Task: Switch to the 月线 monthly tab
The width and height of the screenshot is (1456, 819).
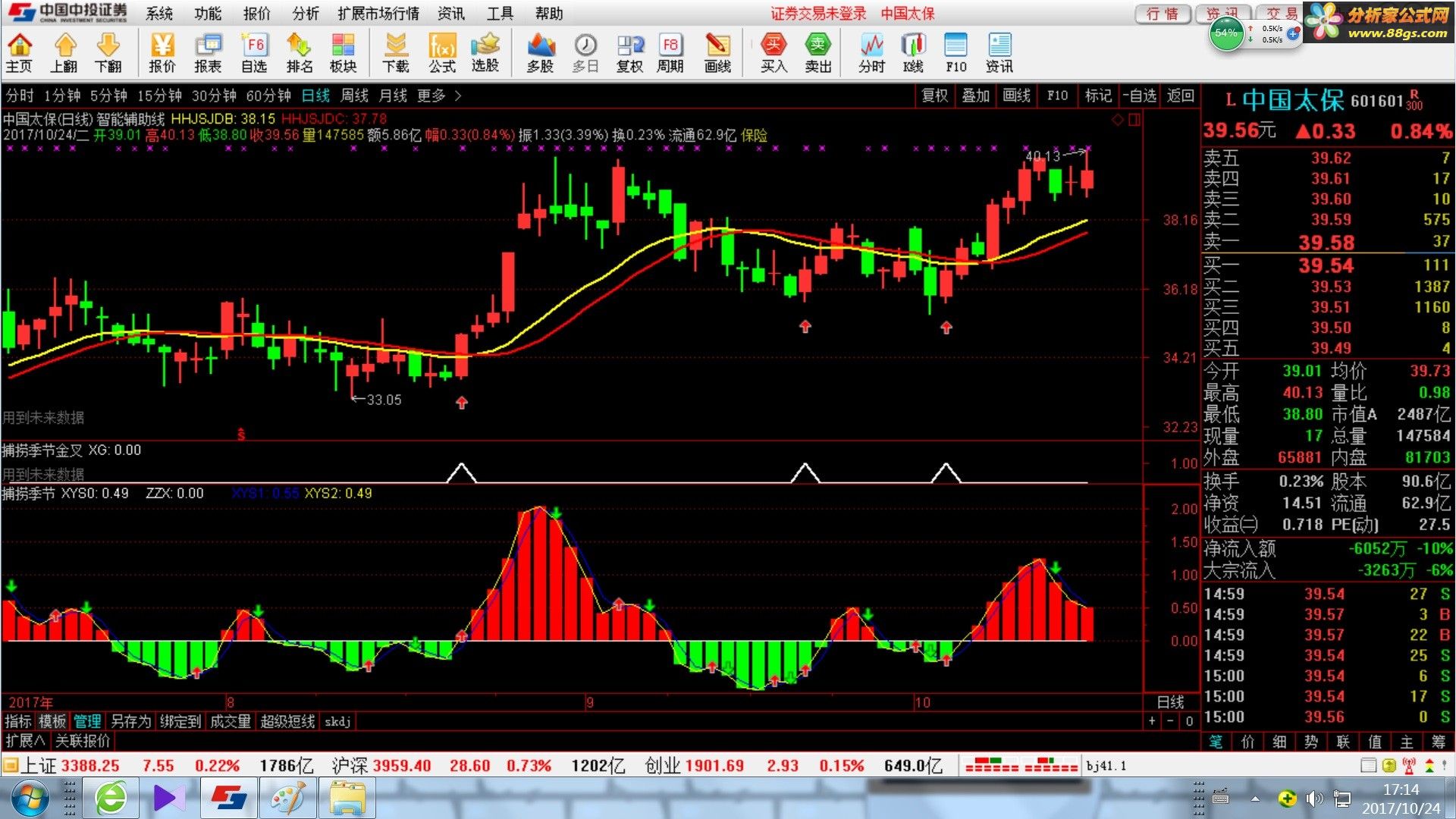Action: (x=393, y=96)
